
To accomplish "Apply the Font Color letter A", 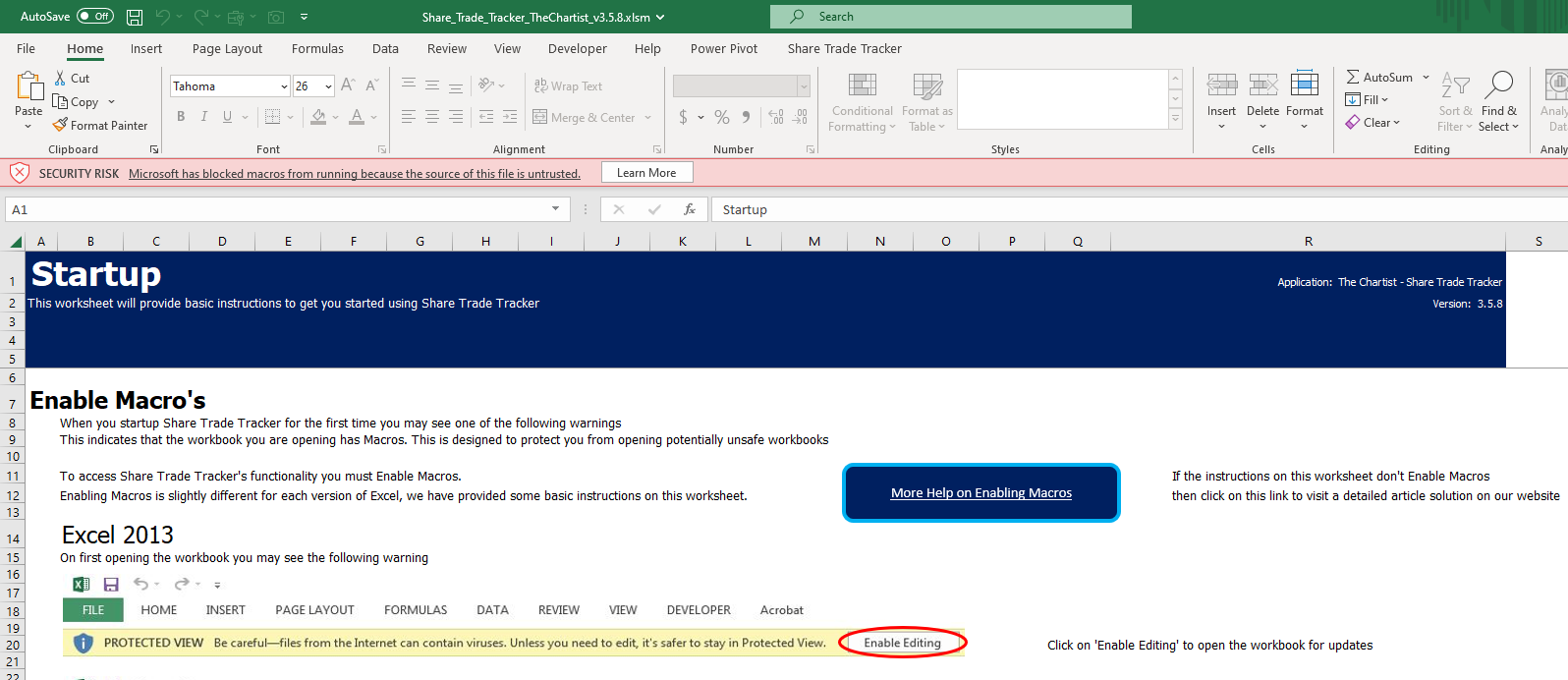I will click(x=357, y=117).
